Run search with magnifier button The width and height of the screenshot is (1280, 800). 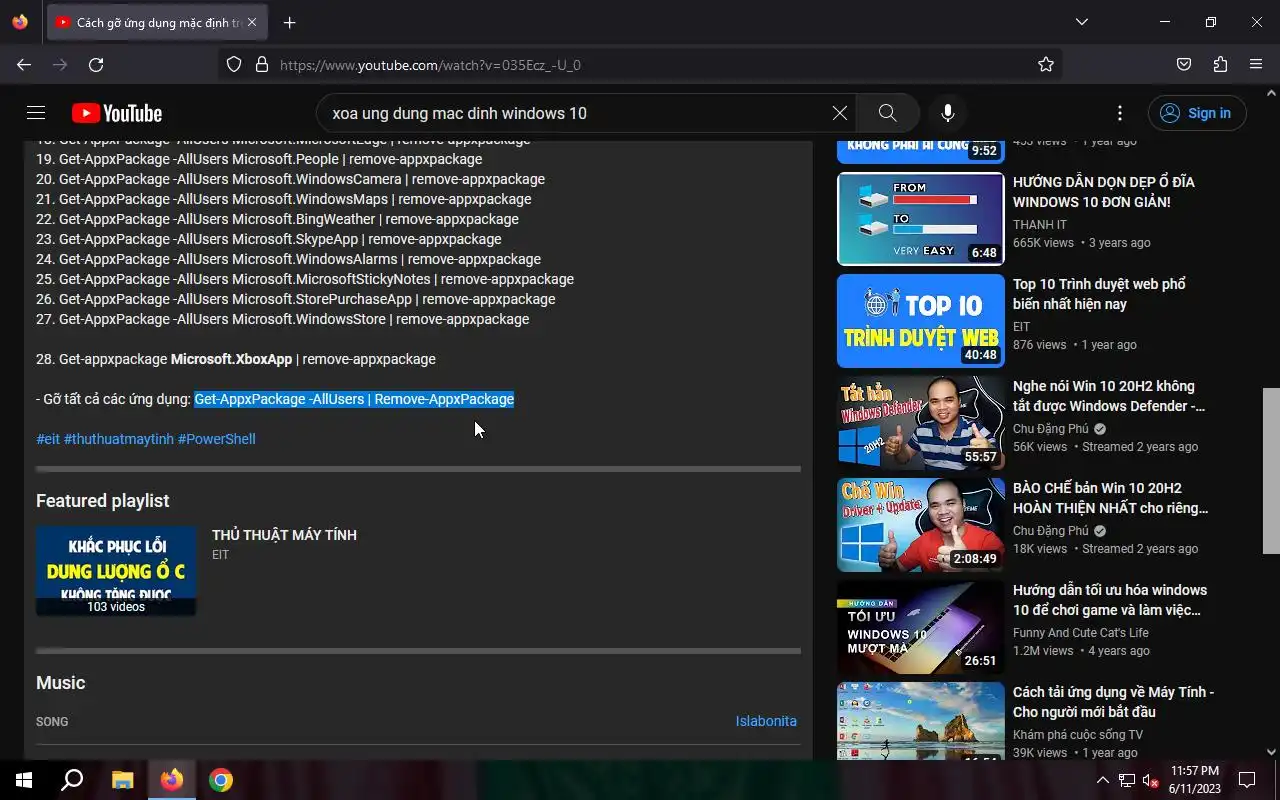[x=887, y=113]
